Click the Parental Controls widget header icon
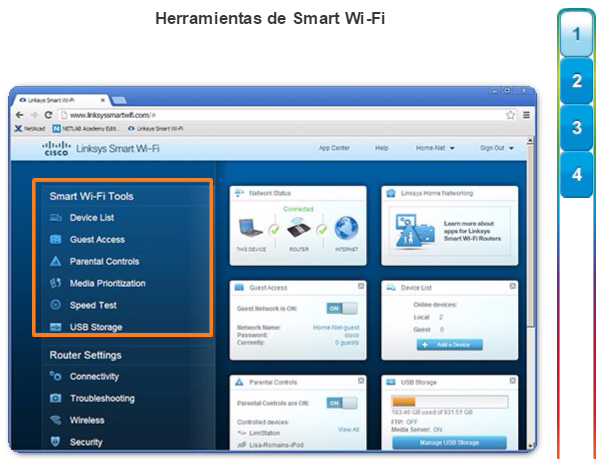This screenshot has height=459, width=601. [239, 382]
